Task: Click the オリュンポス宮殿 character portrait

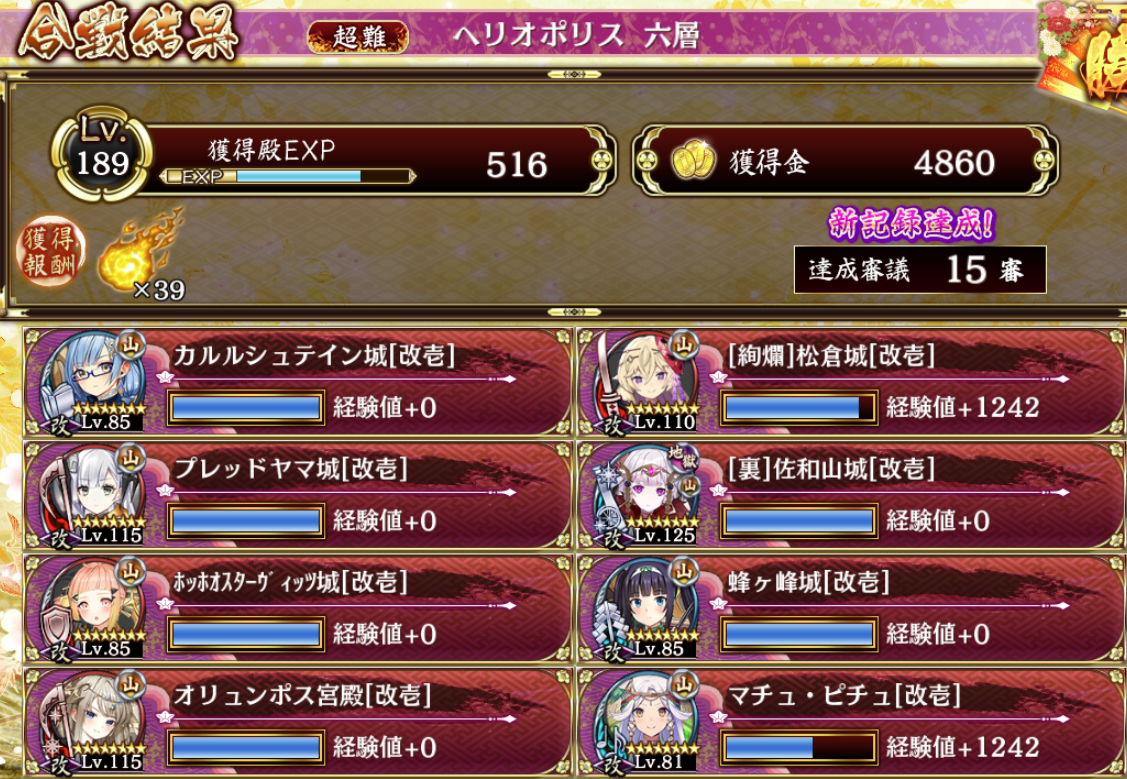Action: point(91,721)
